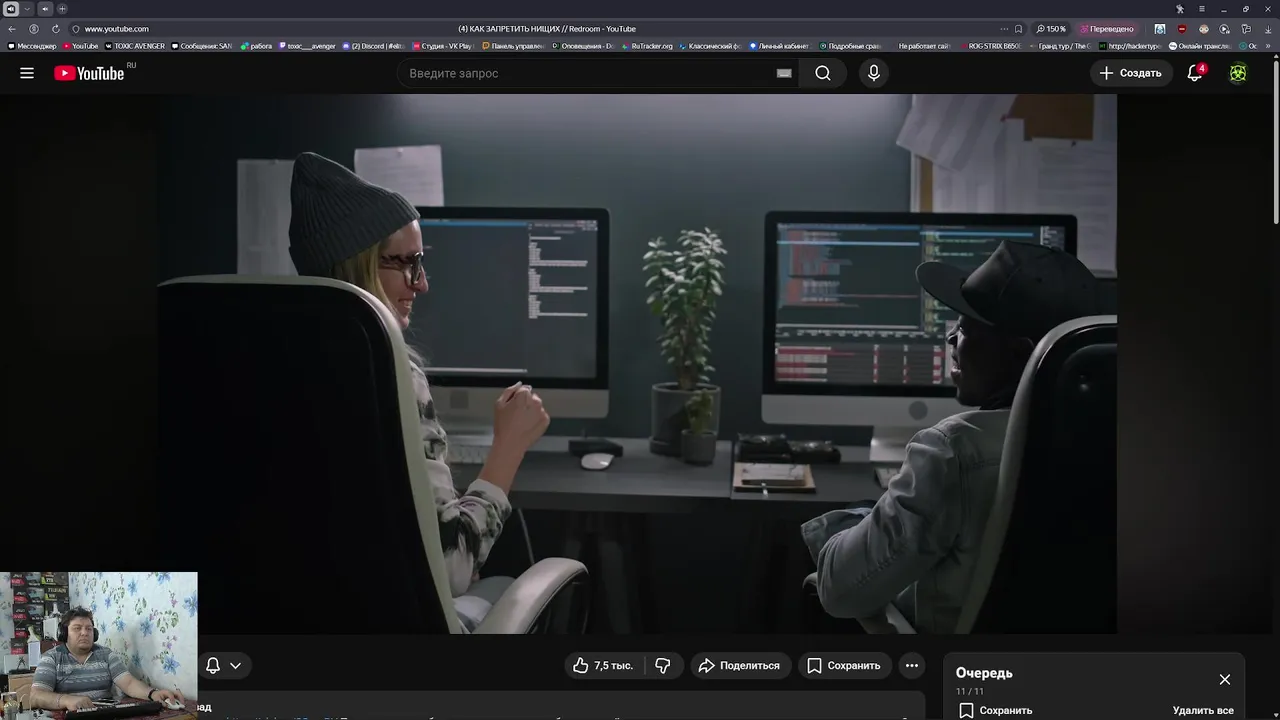Open the Студия - VK Play bookmark
This screenshot has height=720, width=1280.
click(442, 46)
